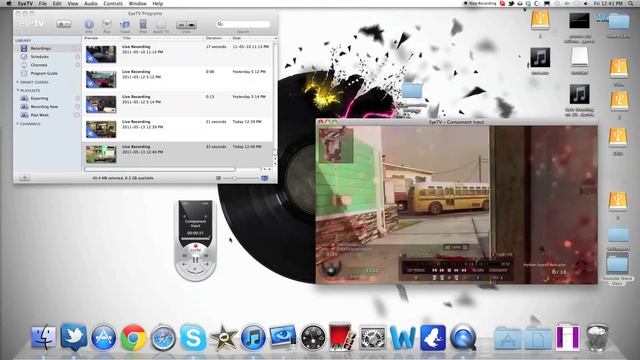Click rewind button on the EyeTV remote
Screen dimensions: 640x360
pos(184,256)
